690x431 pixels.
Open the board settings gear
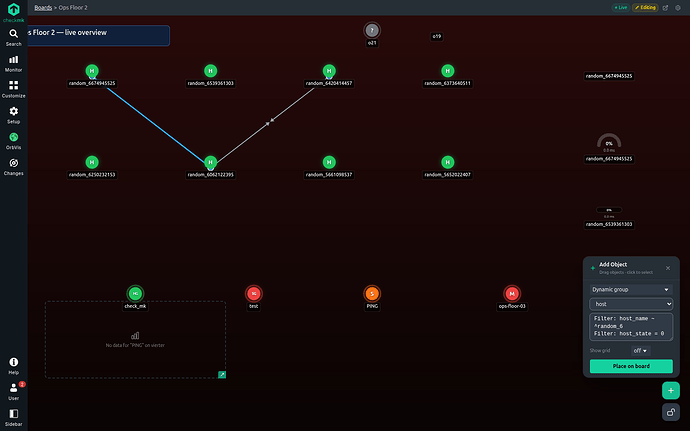coord(678,7)
